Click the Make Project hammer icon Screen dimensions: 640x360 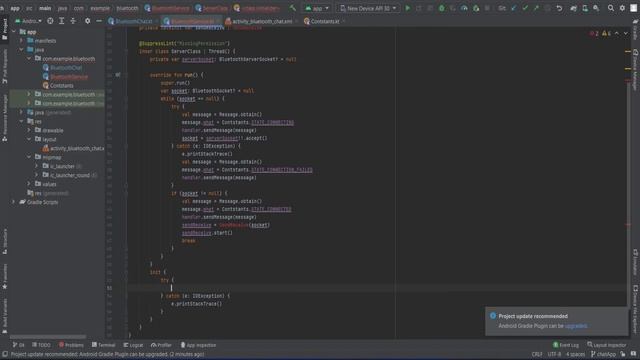tap(293, 8)
